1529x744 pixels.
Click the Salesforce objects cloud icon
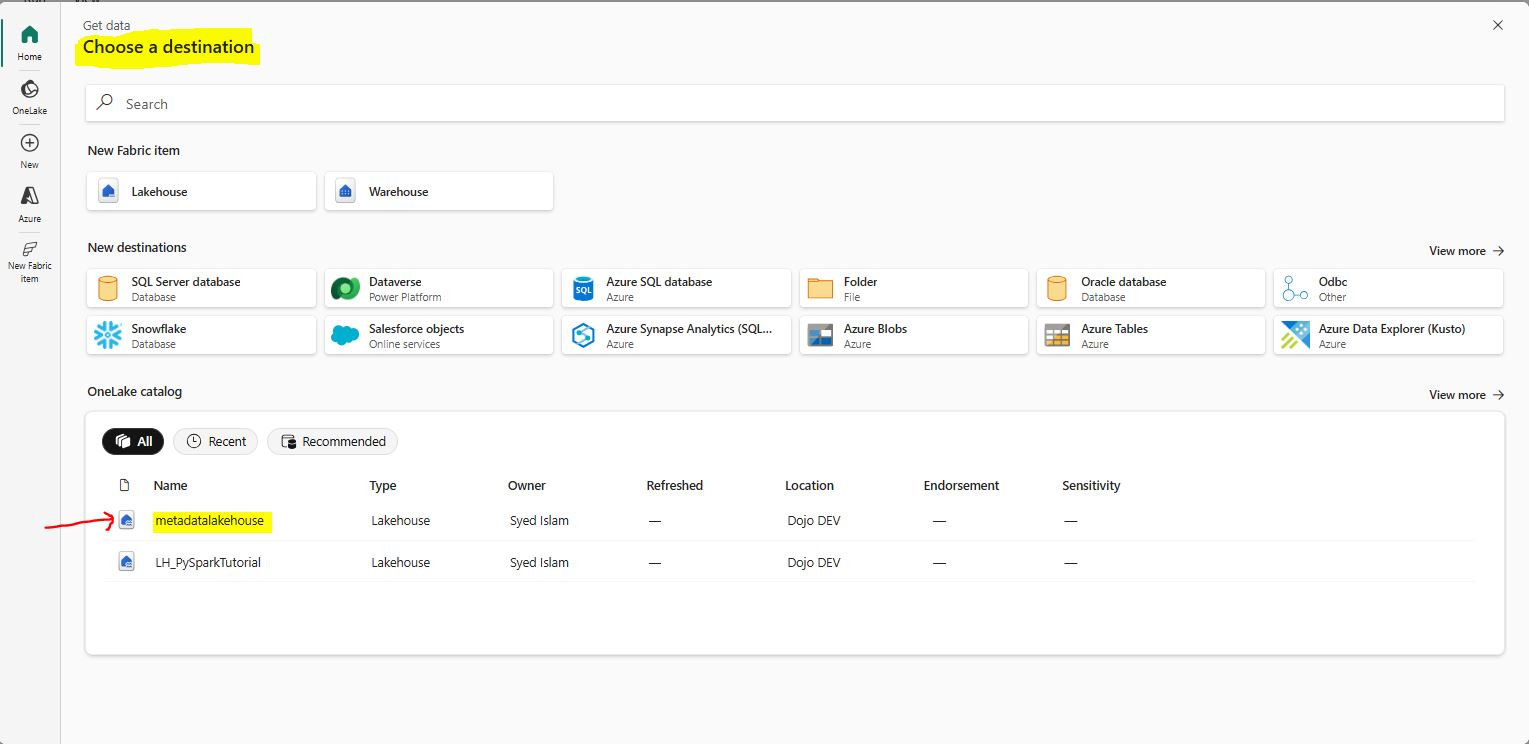(x=345, y=336)
